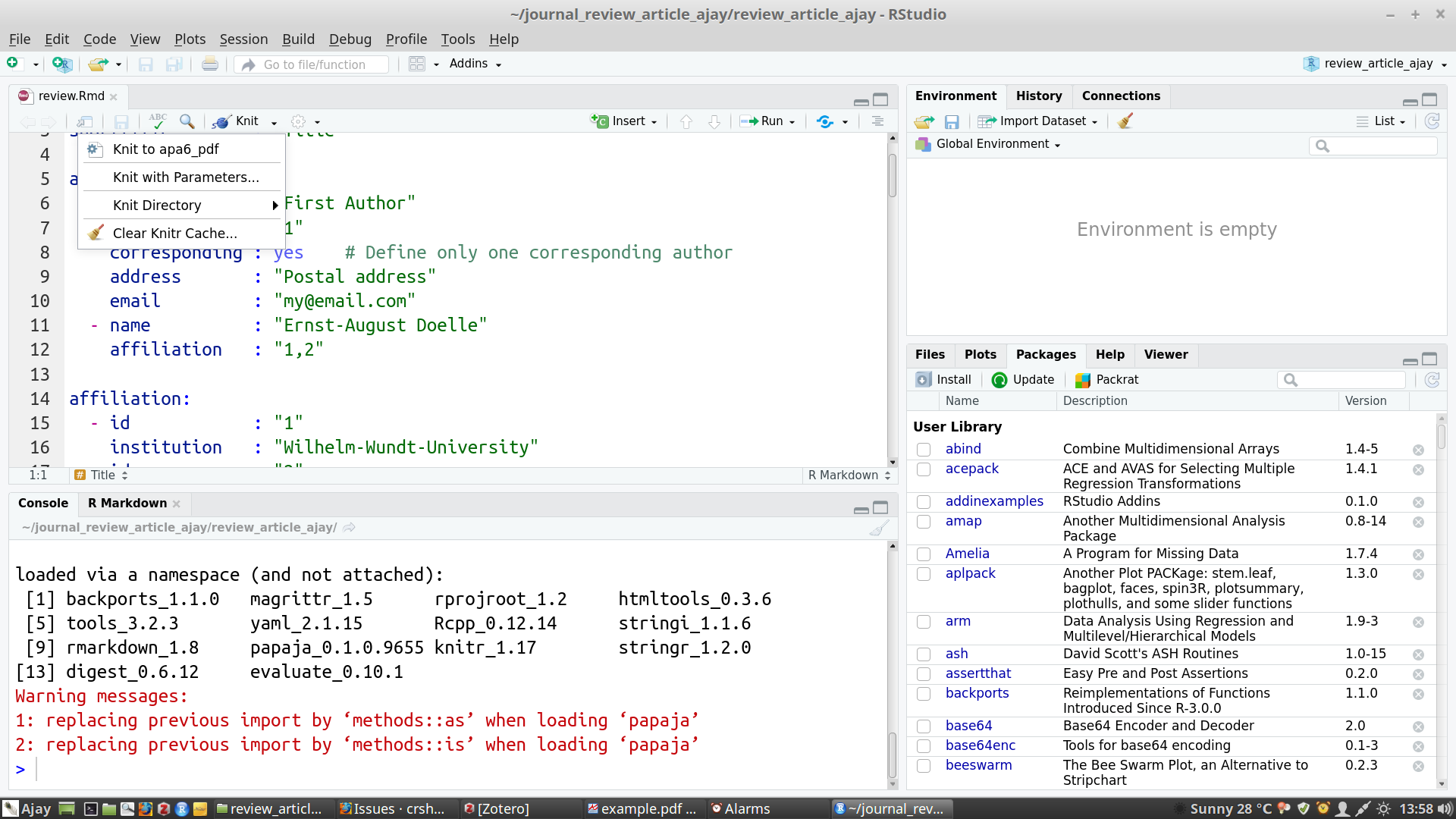Open the Import Dataset dropdown

(1039, 121)
